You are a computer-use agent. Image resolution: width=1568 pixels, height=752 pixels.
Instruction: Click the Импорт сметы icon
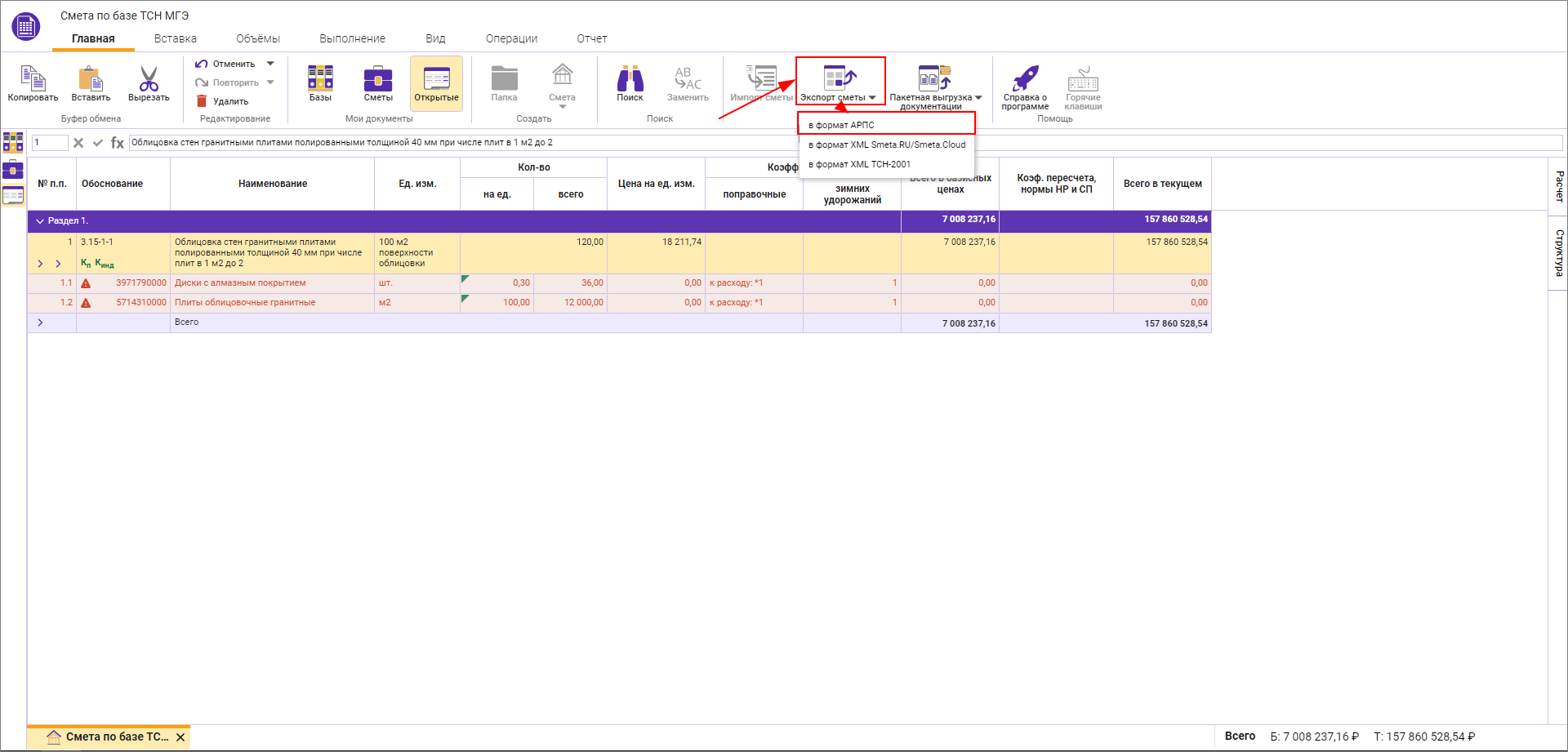(761, 78)
